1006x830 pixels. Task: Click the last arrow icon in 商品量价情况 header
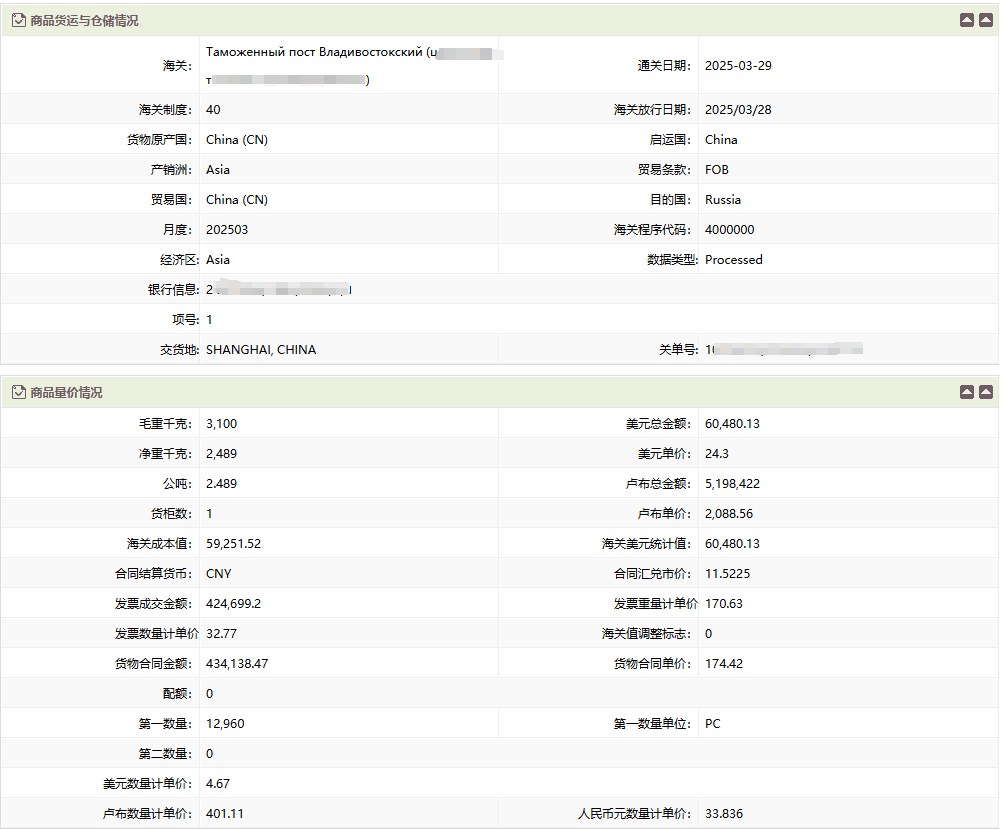click(986, 392)
